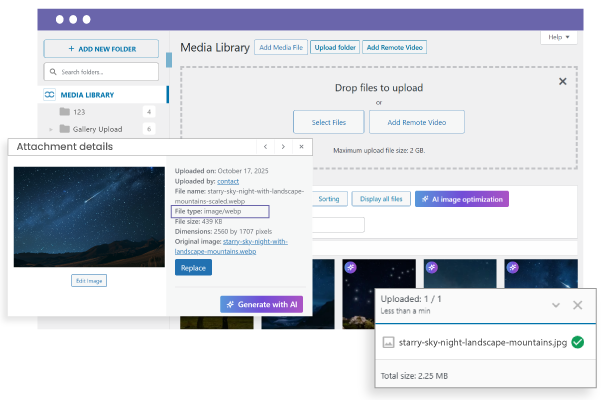Go to previous attachment with left chevron
612x400 pixels.
[x=265, y=147]
